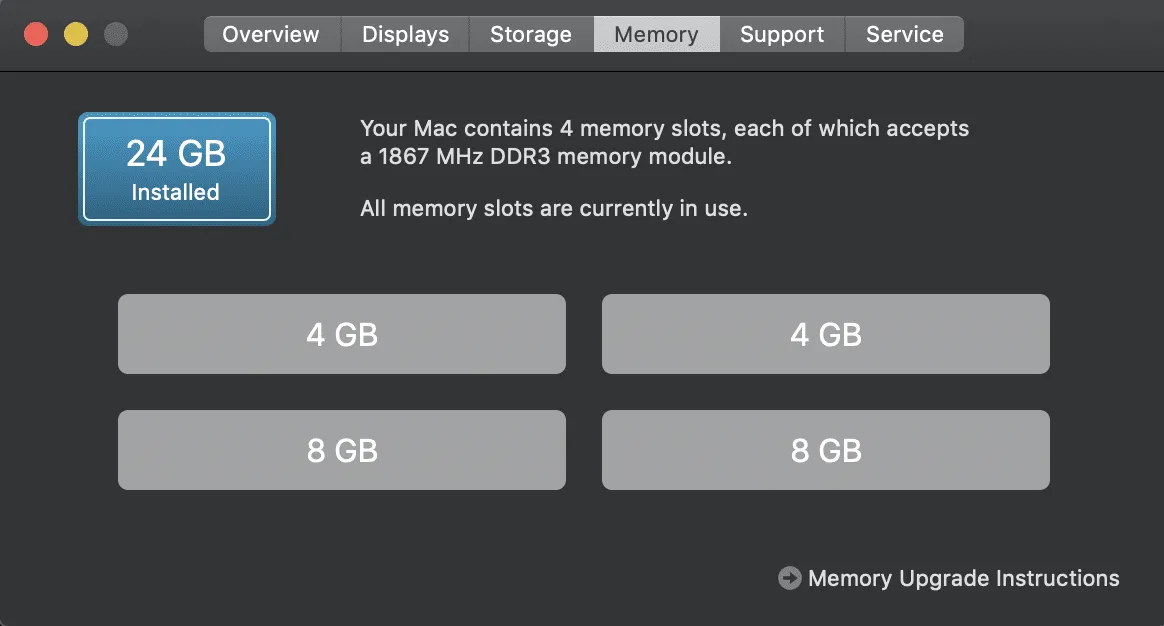Click the red close traffic light
This screenshot has height=626, width=1164.
(x=36, y=32)
